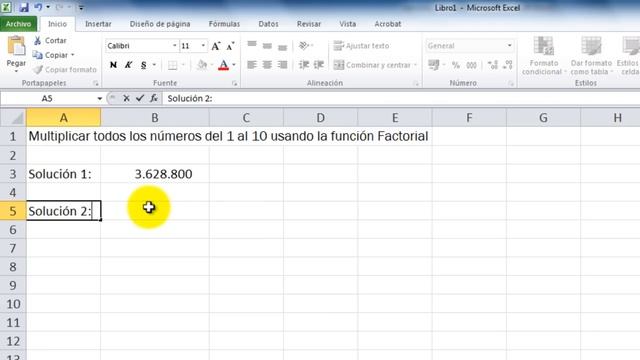
Task: Undo the last action
Action: click(38, 7)
